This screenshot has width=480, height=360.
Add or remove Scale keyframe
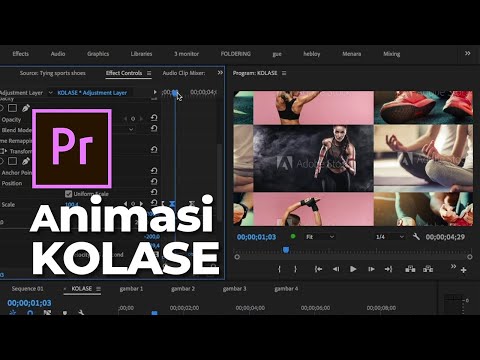coord(133,204)
